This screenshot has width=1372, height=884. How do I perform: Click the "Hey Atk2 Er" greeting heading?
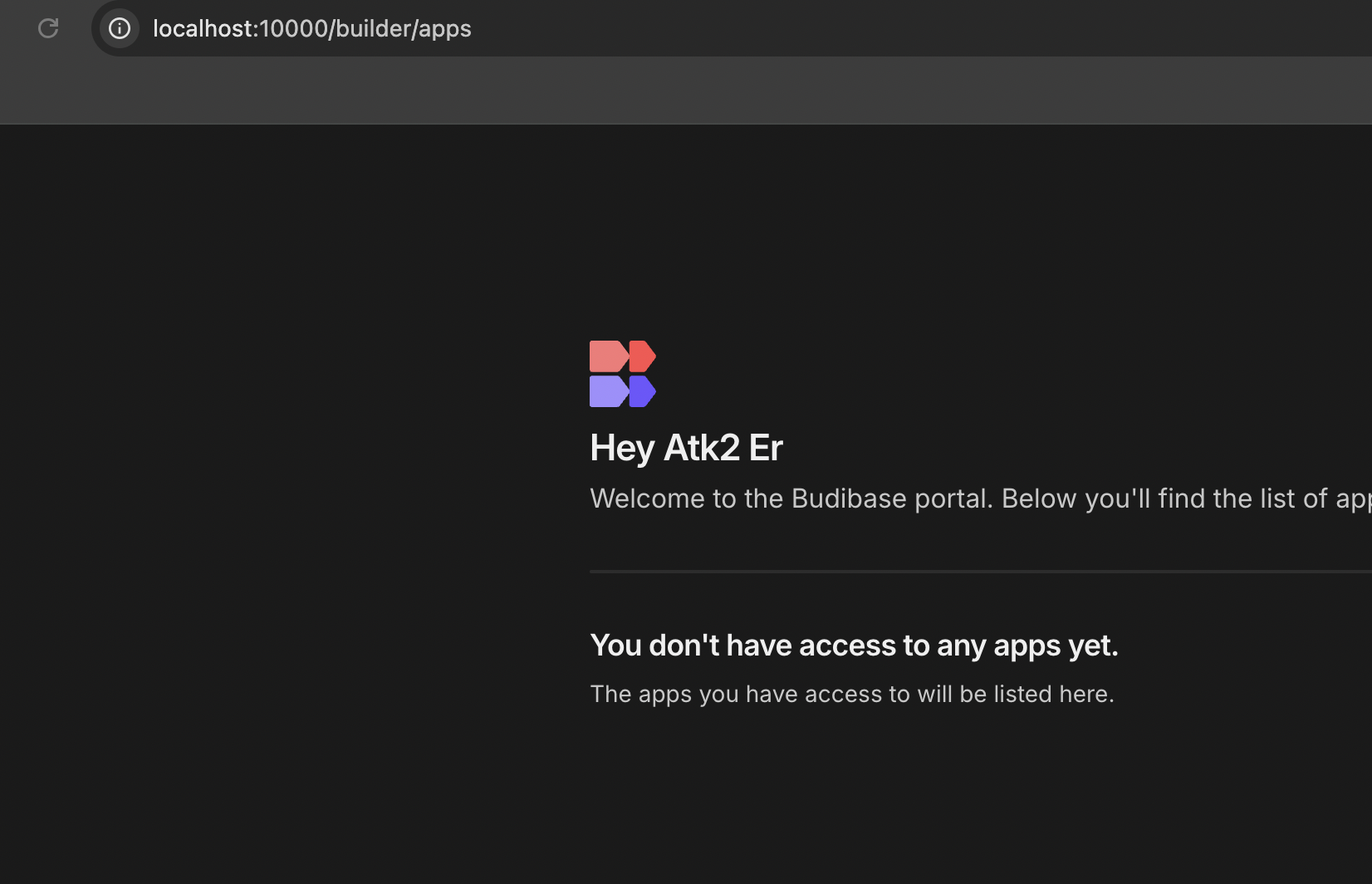click(687, 448)
